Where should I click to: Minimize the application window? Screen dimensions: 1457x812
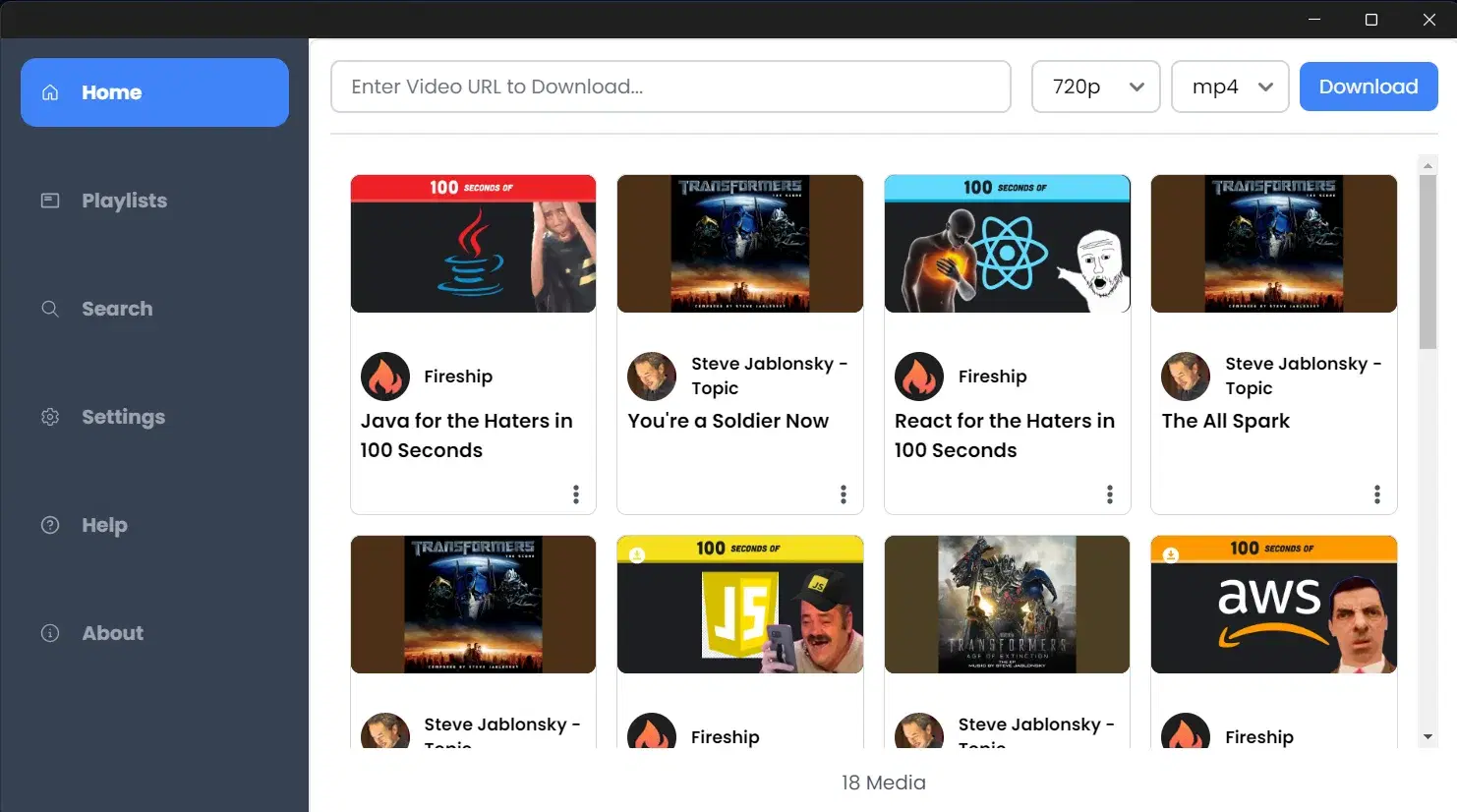pyautogui.click(x=1314, y=20)
